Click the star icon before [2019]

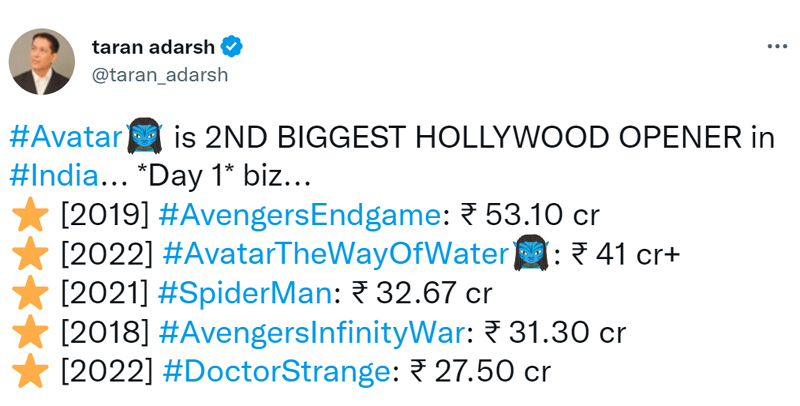pyautogui.click(x=29, y=215)
